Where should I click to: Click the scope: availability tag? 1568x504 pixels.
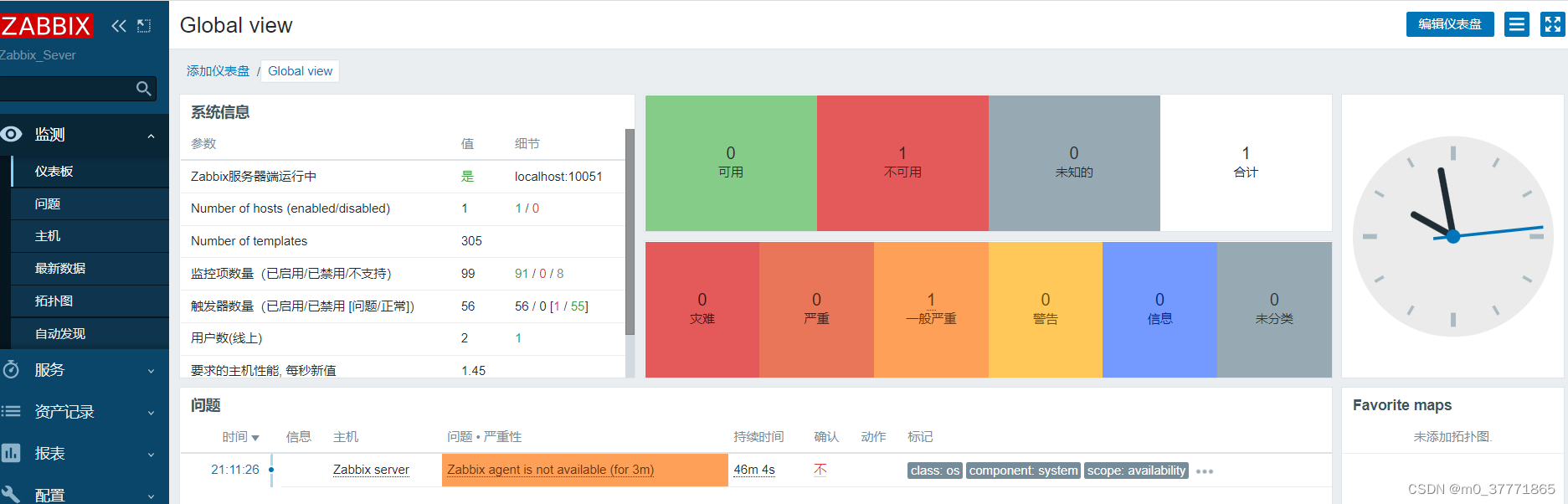(1136, 471)
